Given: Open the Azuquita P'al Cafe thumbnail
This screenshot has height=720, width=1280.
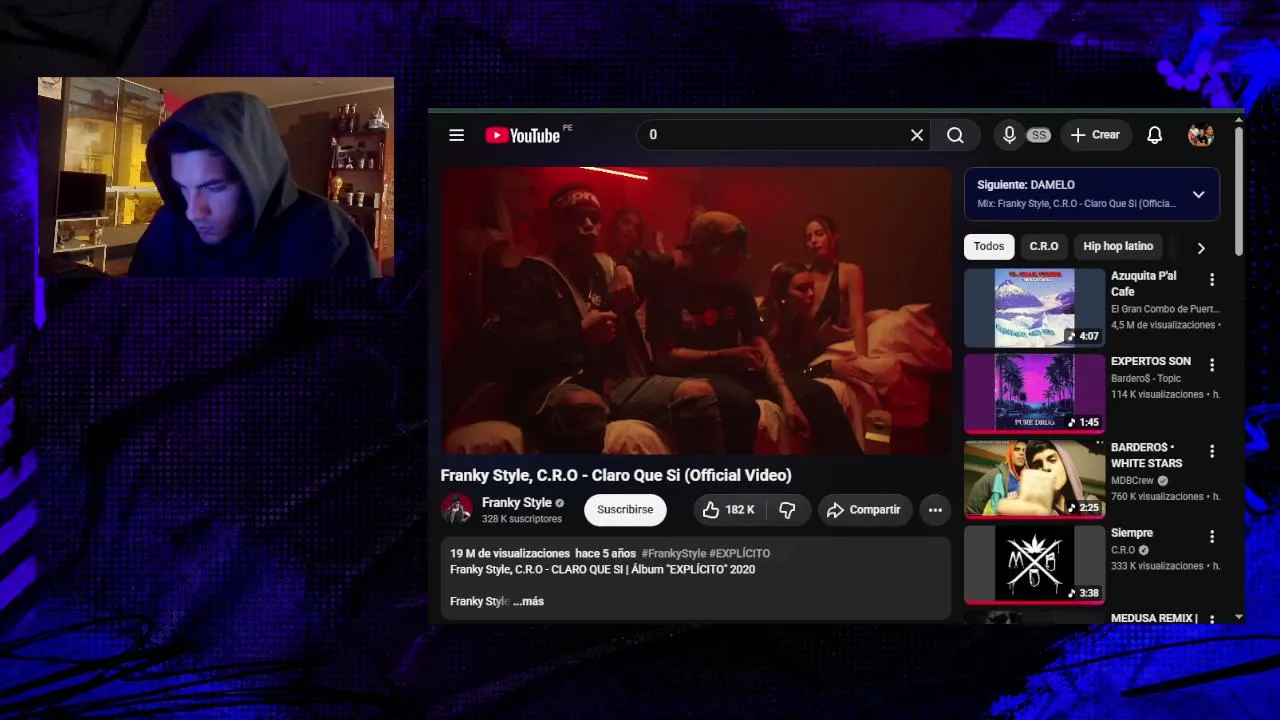Looking at the screenshot, I should (1034, 307).
